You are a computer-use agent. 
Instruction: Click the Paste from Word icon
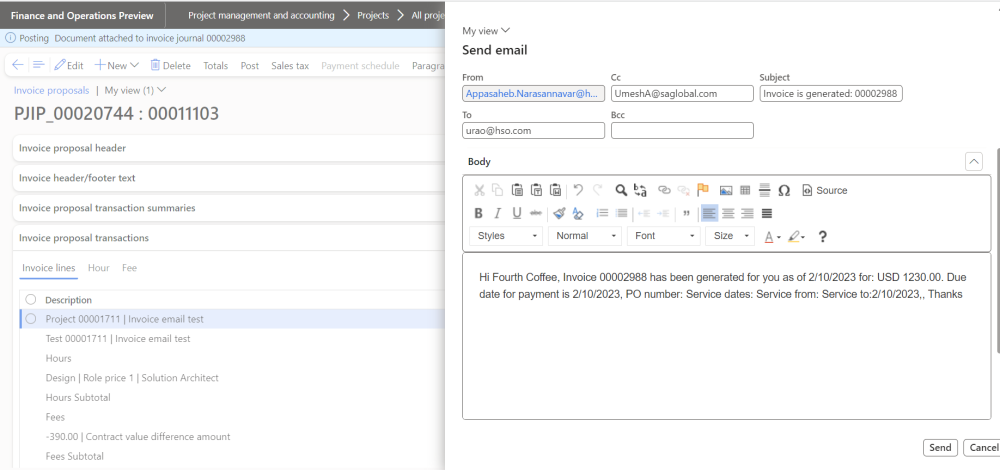tap(556, 190)
